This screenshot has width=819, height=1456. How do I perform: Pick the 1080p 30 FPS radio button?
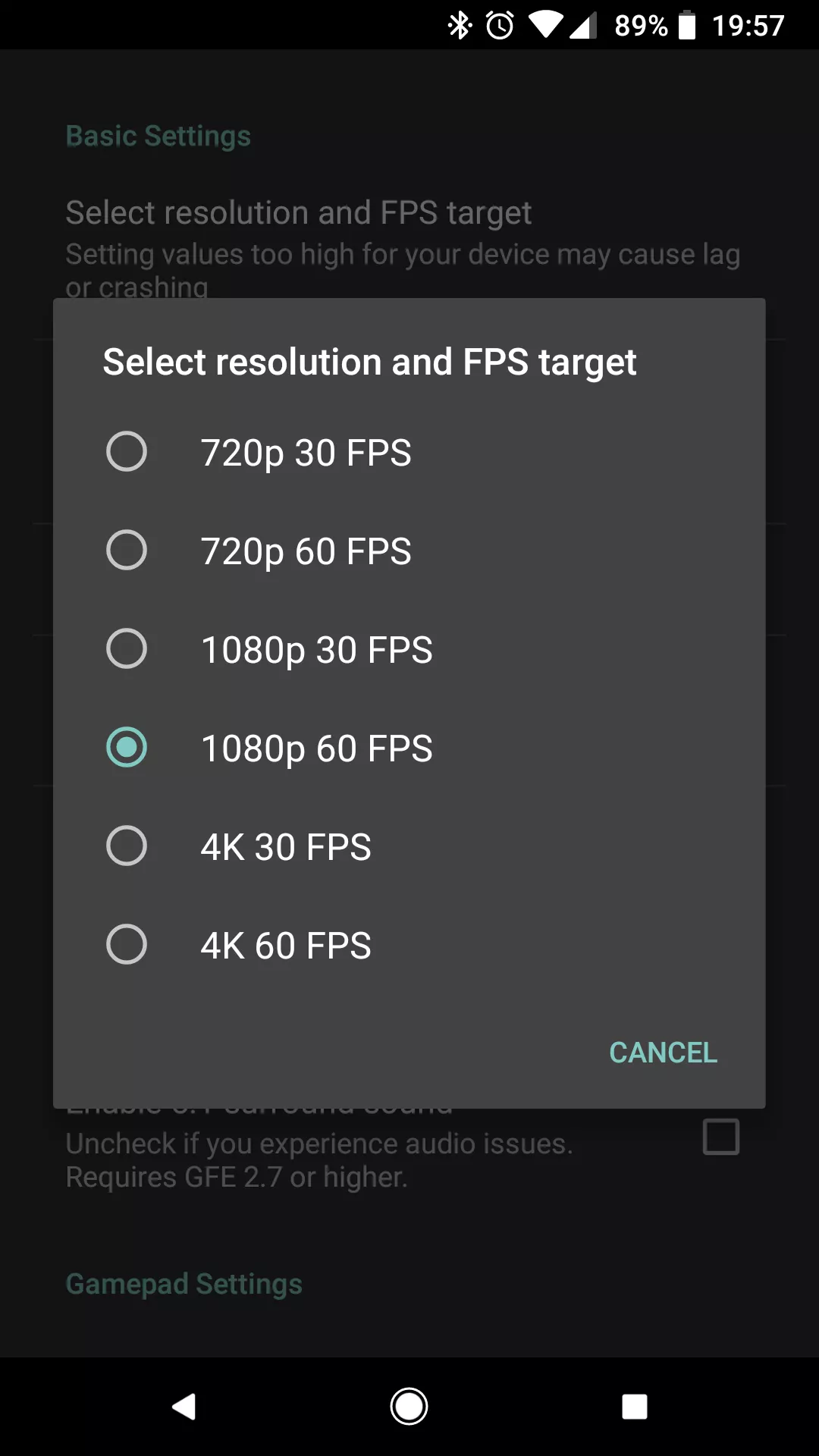point(127,649)
